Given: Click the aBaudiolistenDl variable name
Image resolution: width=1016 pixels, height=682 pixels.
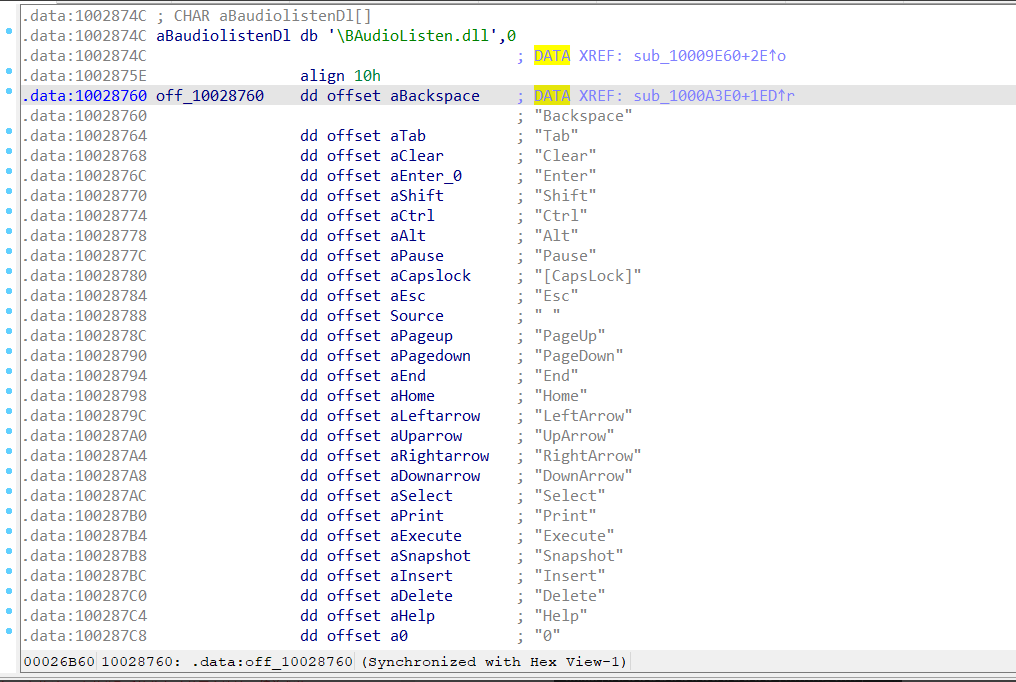Looking at the screenshot, I should (223, 36).
